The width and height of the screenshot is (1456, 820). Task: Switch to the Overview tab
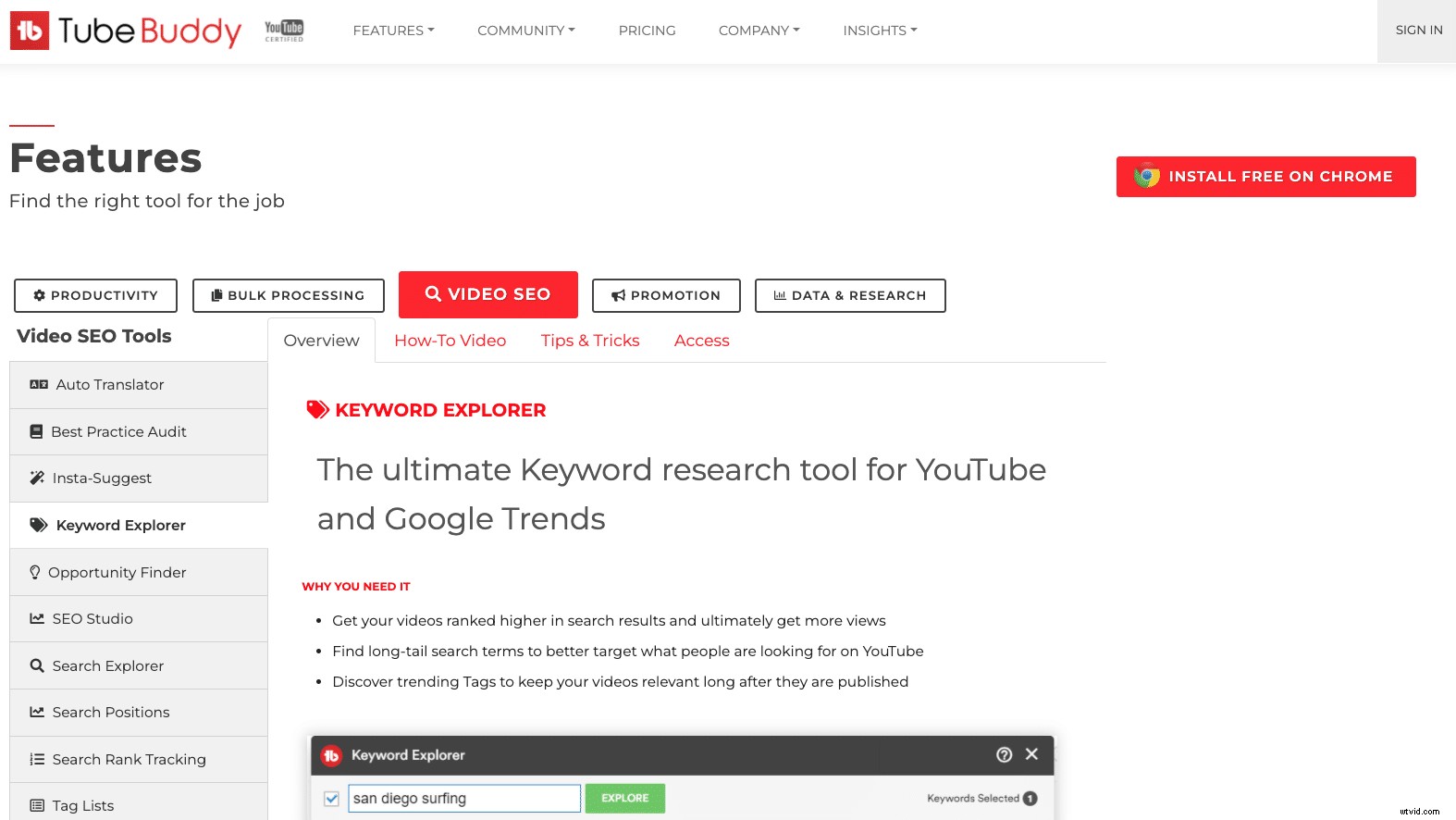[x=321, y=341]
